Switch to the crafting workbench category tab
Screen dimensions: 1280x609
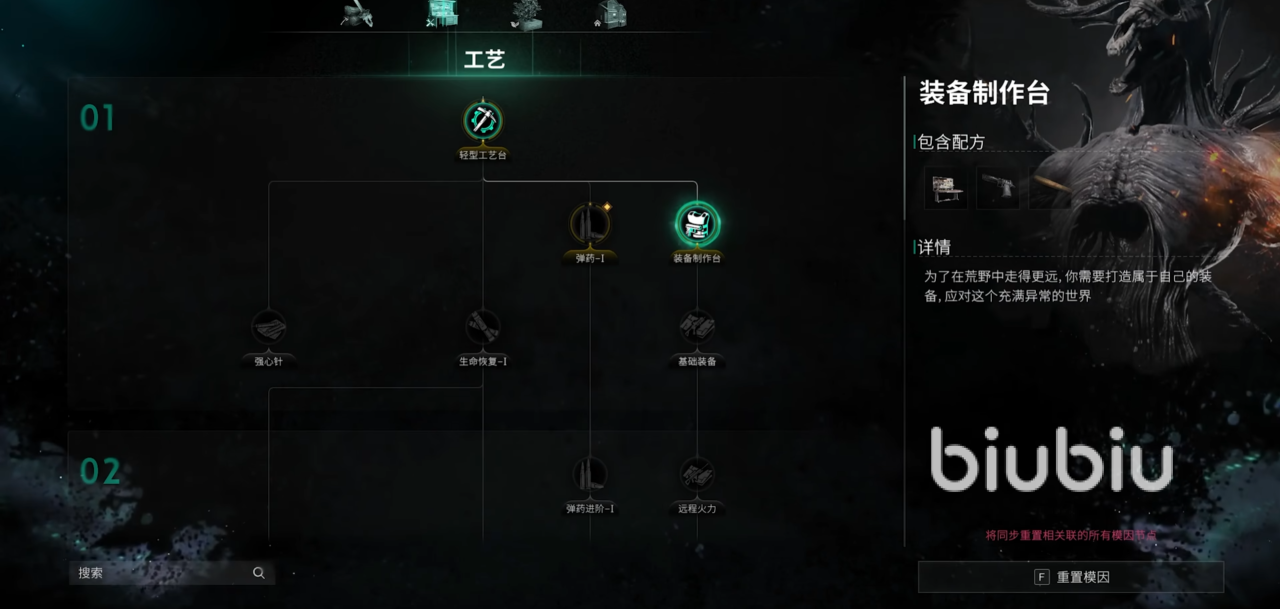(441, 13)
